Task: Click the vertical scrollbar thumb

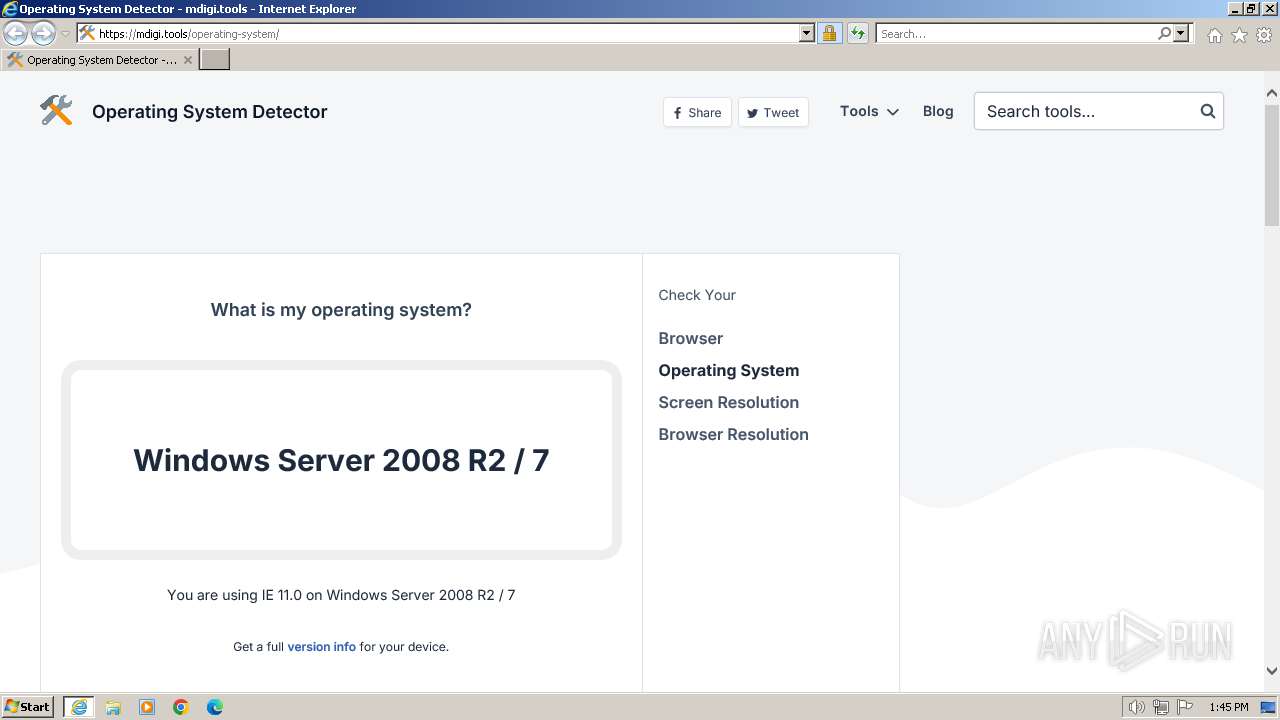Action: pyautogui.click(x=1272, y=165)
